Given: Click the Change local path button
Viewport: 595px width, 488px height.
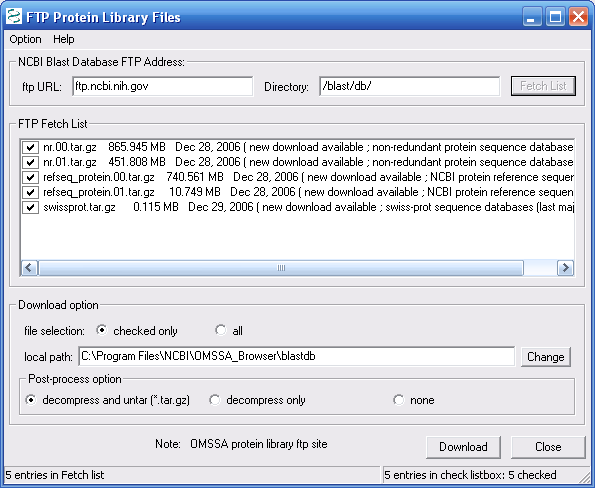Looking at the screenshot, I should (545, 357).
